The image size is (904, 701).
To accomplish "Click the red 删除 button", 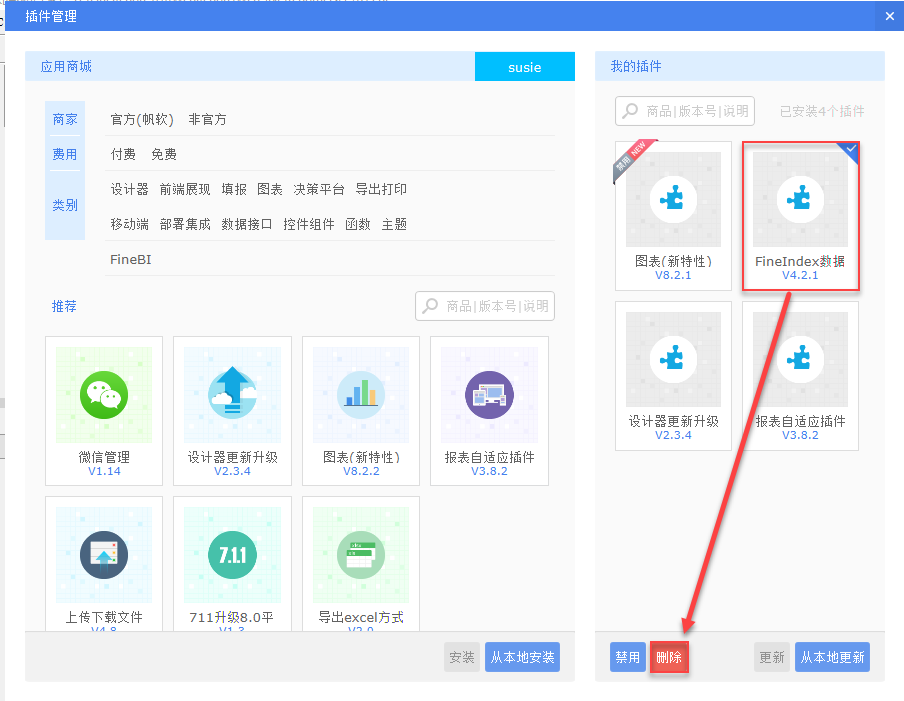I will click(669, 657).
